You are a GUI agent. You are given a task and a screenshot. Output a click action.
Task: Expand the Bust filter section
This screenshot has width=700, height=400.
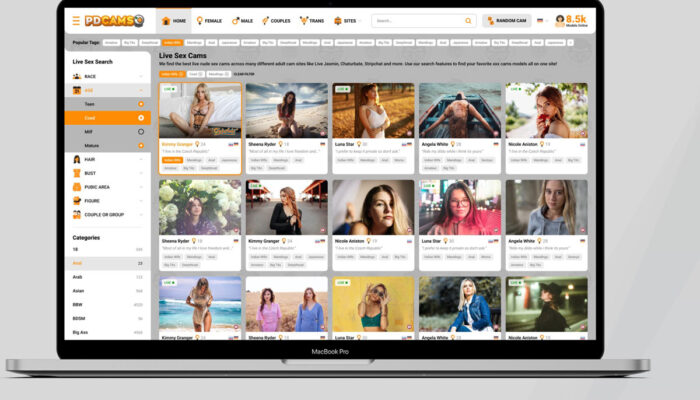pos(108,173)
